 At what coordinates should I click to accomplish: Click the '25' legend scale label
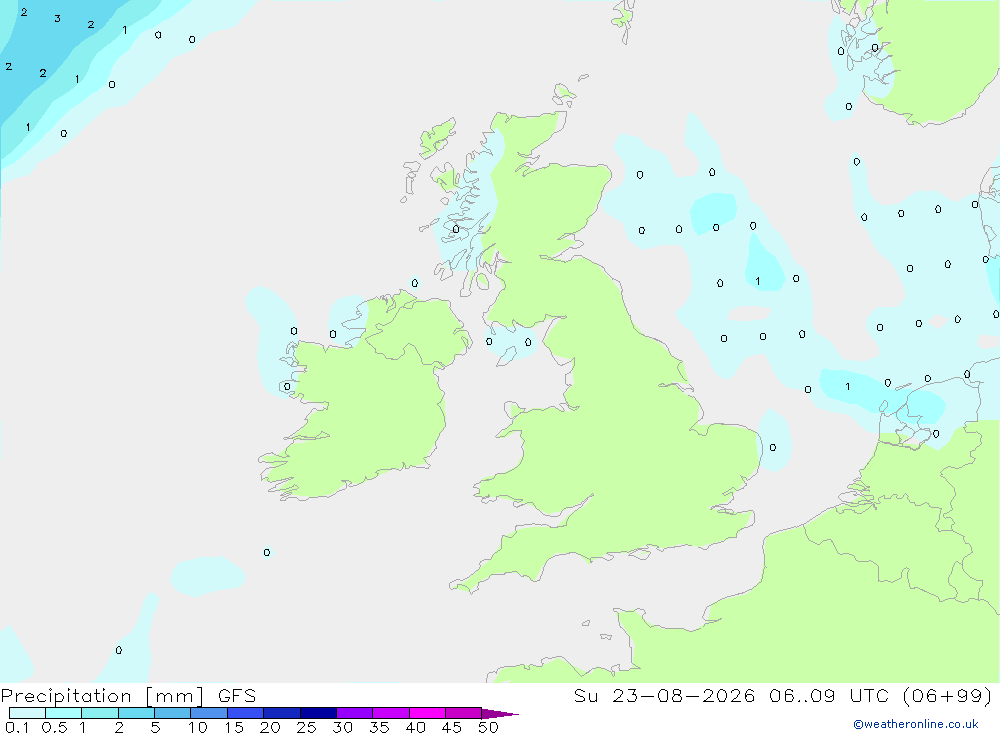point(307,727)
